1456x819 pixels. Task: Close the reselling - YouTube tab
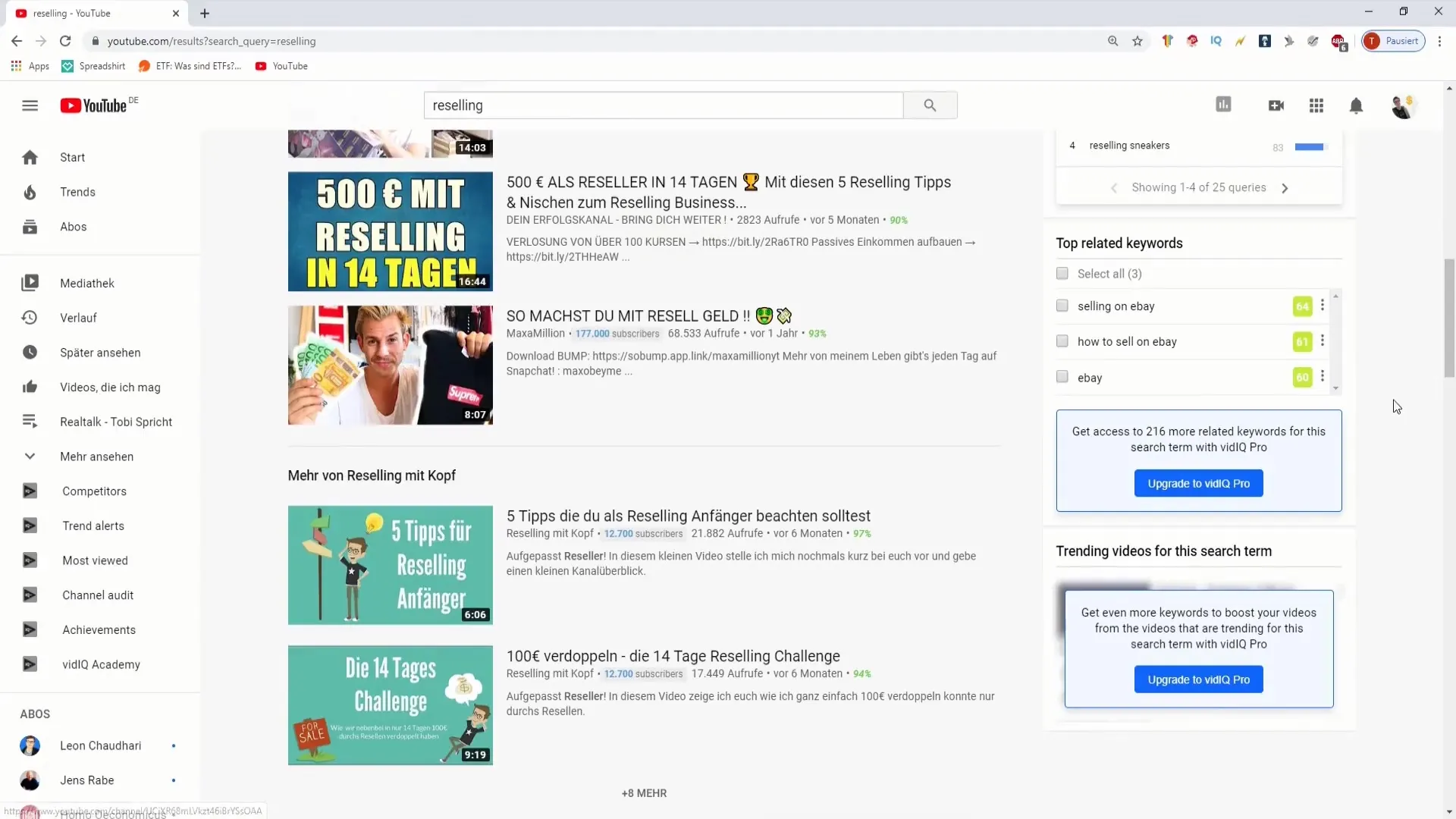(176, 13)
